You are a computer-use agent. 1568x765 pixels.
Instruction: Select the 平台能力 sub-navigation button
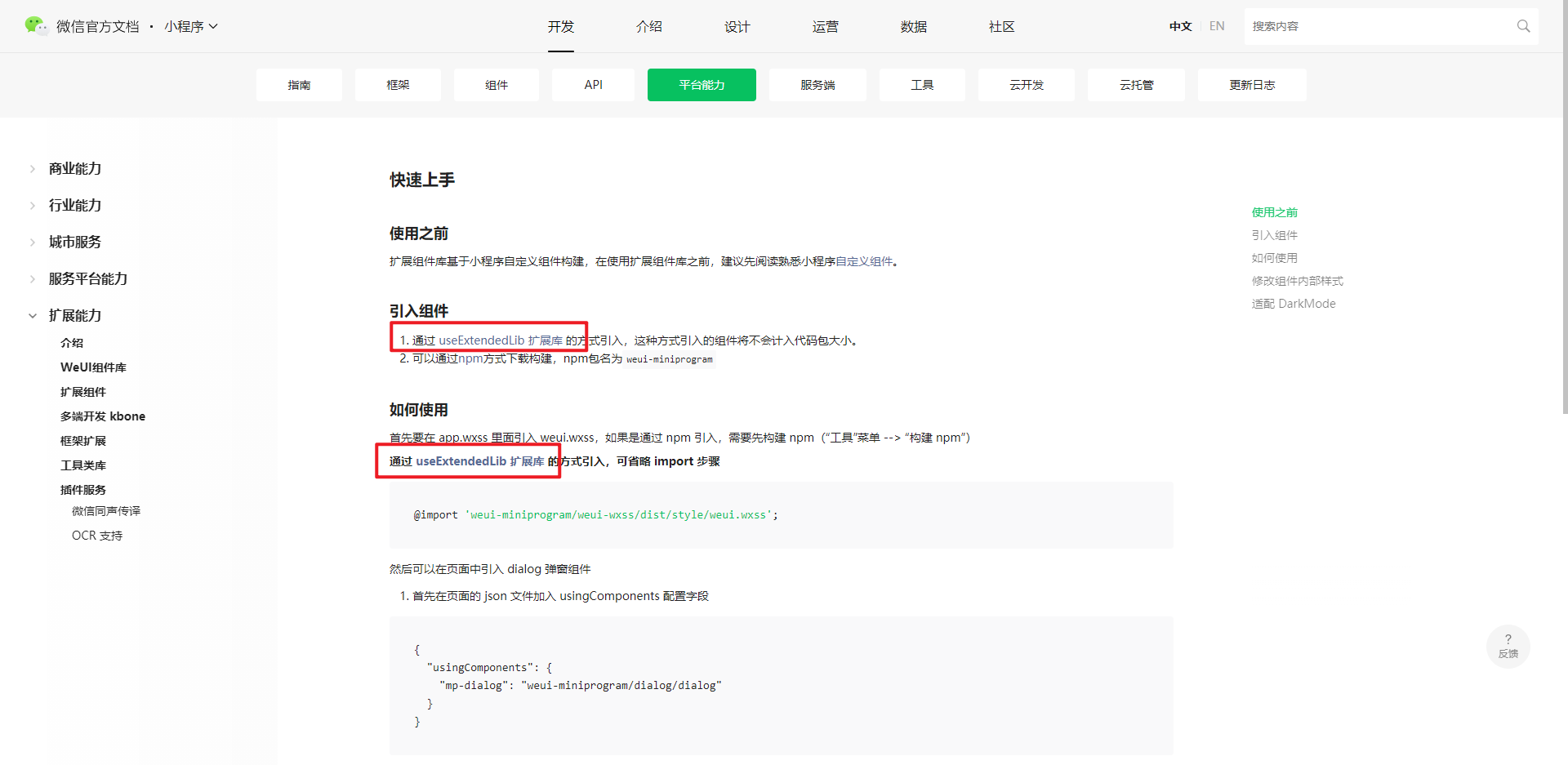click(702, 85)
